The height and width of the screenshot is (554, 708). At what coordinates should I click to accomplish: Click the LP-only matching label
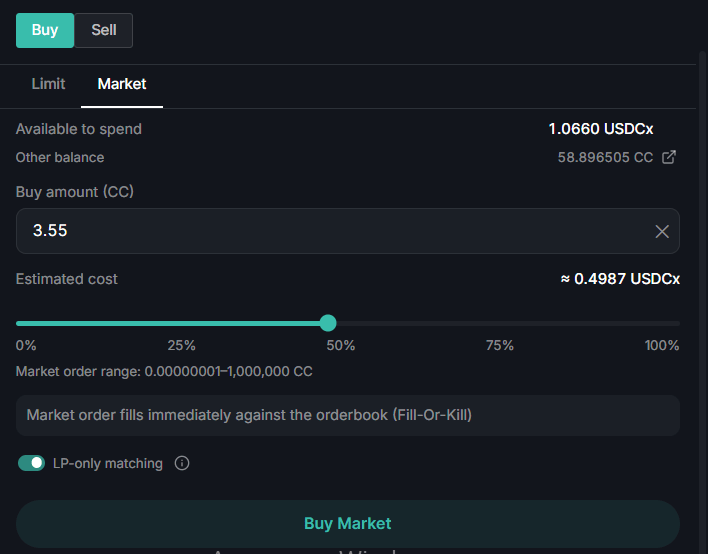[x=107, y=464]
